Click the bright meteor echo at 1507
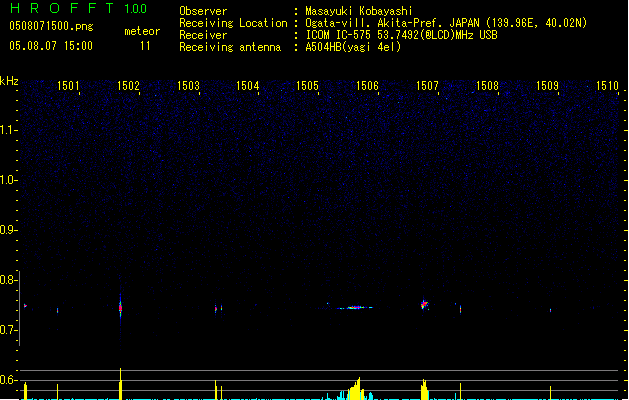The image size is (629, 400). tap(424, 305)
